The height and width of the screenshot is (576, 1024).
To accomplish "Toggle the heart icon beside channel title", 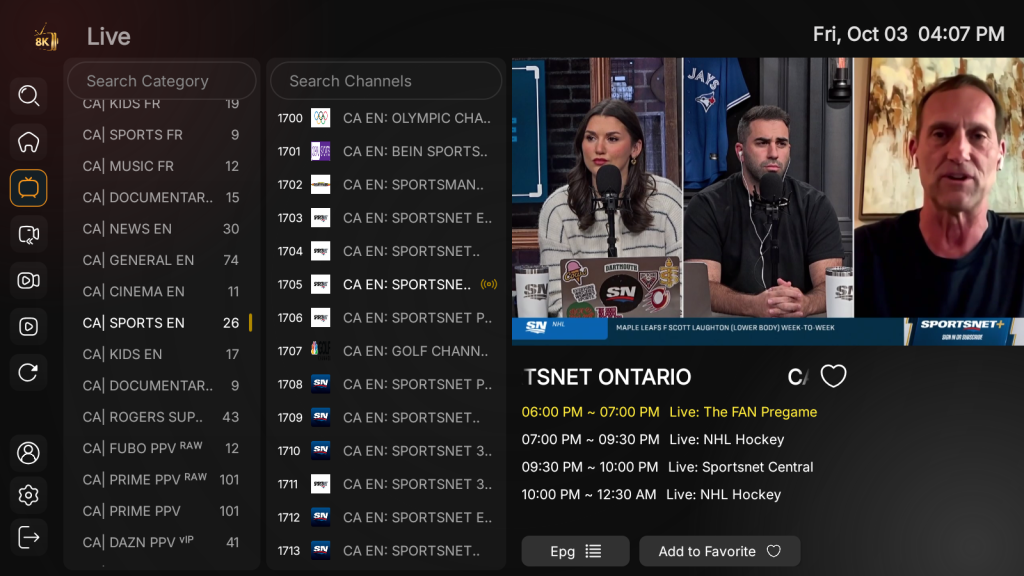I will (x=833, y=376).
